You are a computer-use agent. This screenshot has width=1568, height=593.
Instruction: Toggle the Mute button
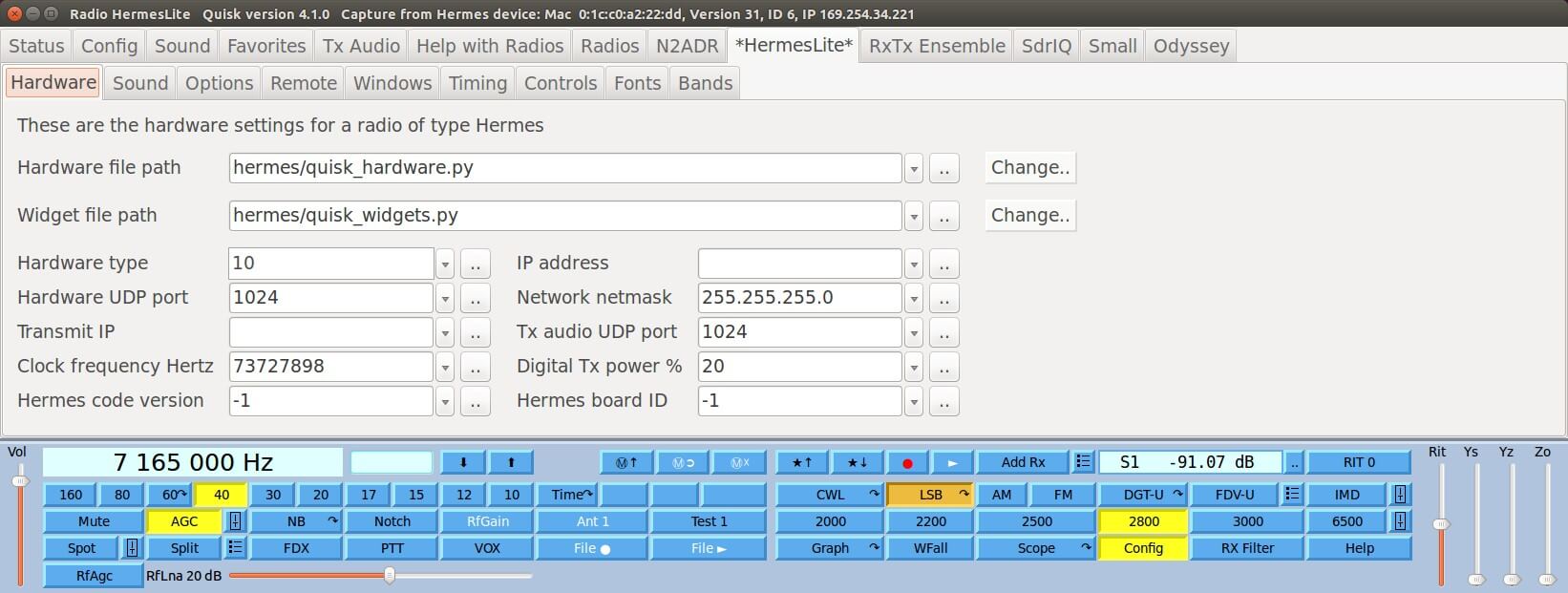click(94, 521)
